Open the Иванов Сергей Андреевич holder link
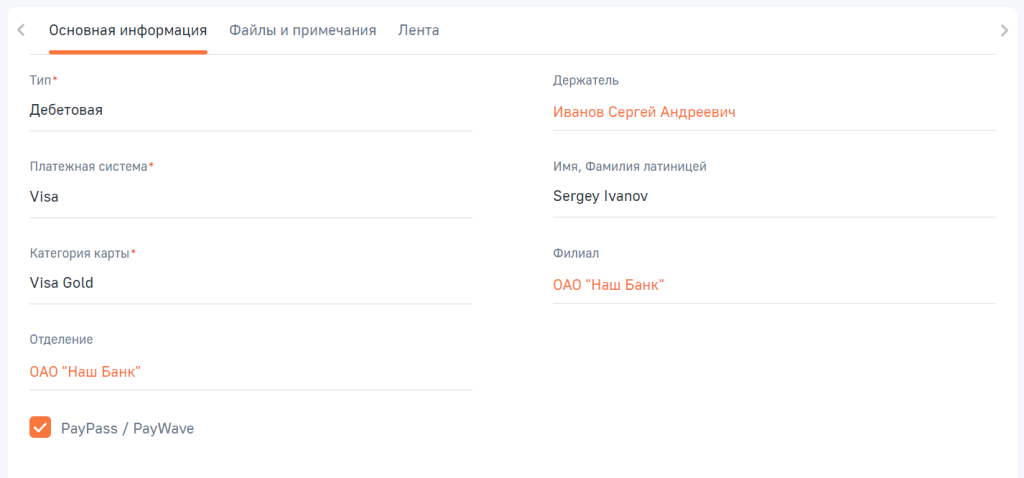1024x478 pixels. [x=644, y=112]
